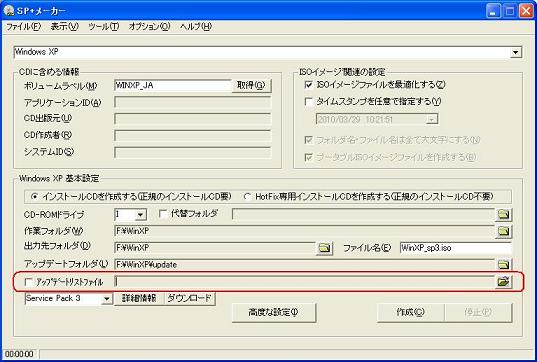Browse for 作業フォルダ with folder icon
The image size is (537, 362).
point(503,231)
